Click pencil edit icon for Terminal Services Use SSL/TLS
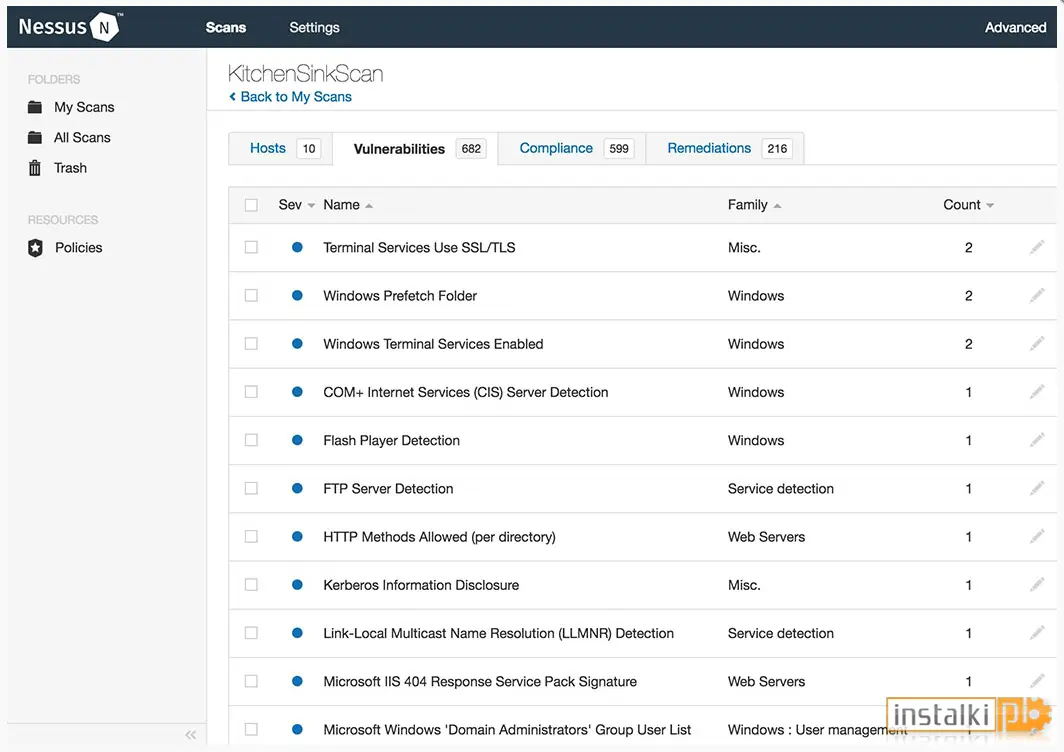 click(x=1037, y=247)
